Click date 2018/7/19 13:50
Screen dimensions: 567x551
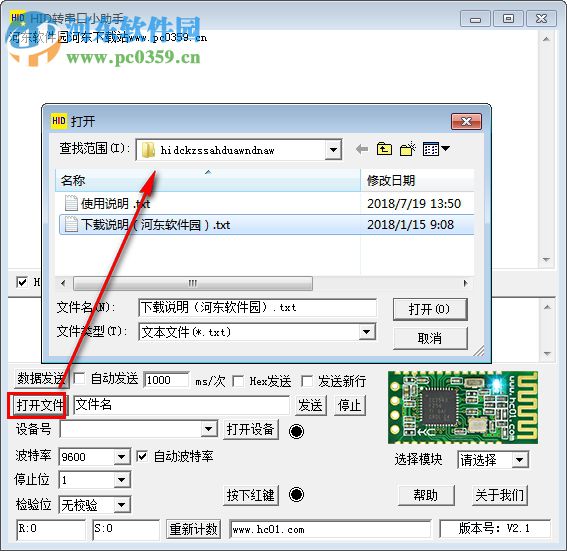pyautogui.click(x=414, y=204)
